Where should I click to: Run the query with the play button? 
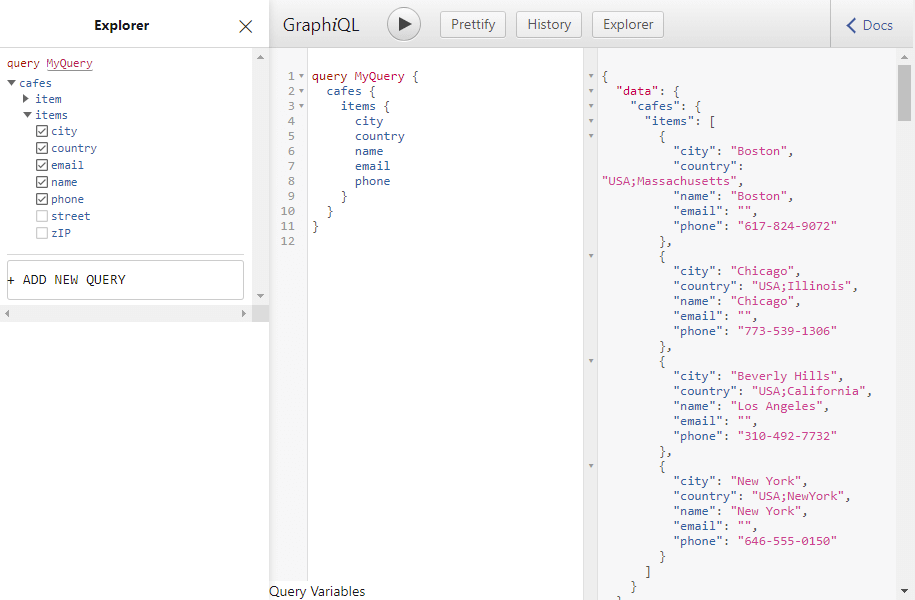(404, 25)
